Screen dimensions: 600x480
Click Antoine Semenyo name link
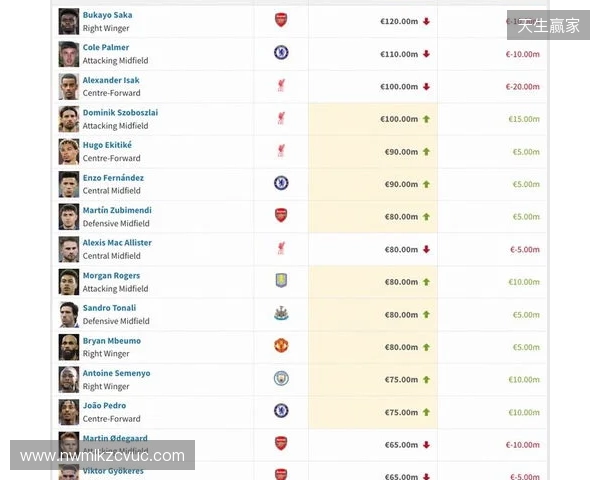click(116, 373)
